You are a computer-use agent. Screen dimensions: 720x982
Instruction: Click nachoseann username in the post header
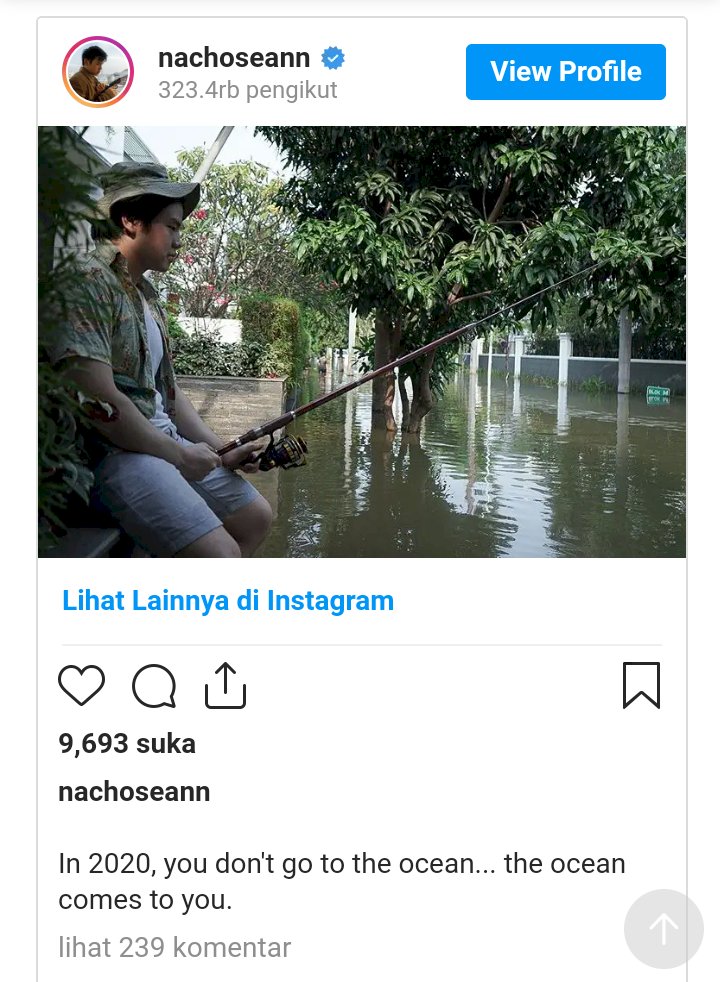click(236, 59)
